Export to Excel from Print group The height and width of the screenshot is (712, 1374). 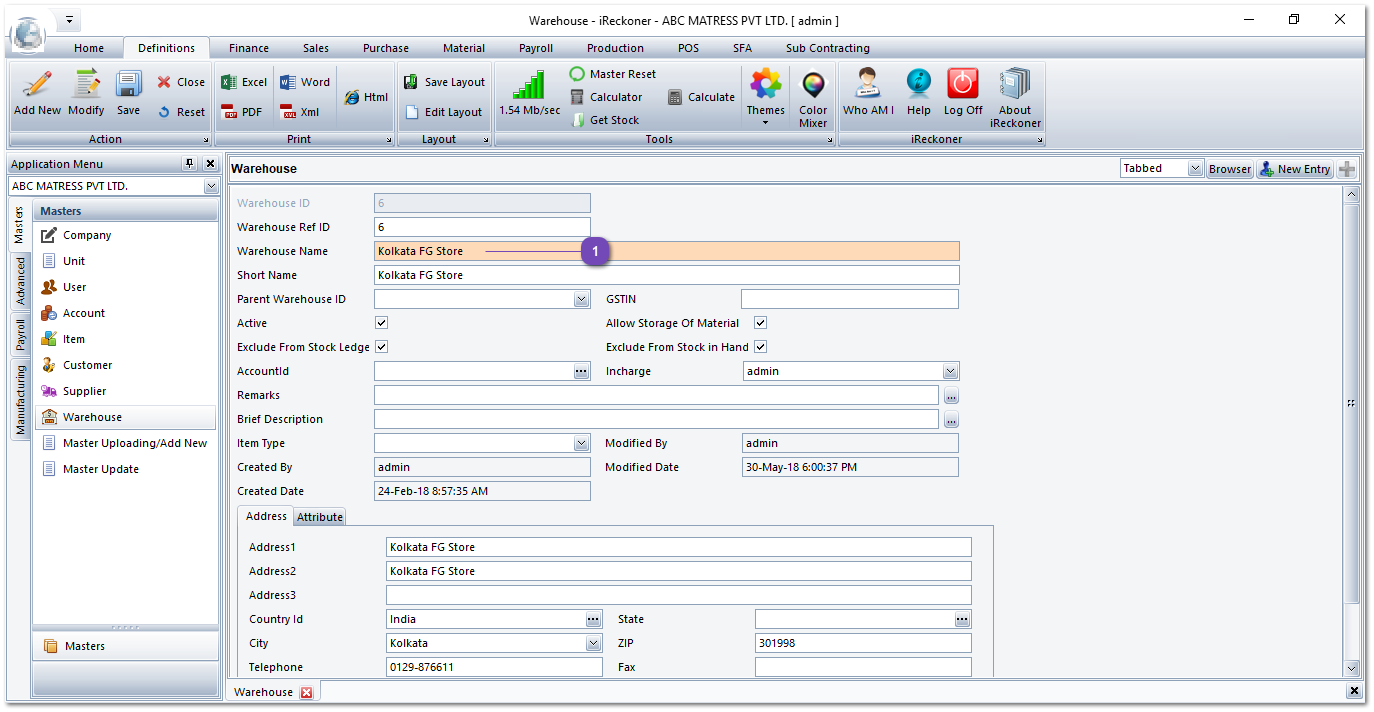244,82
